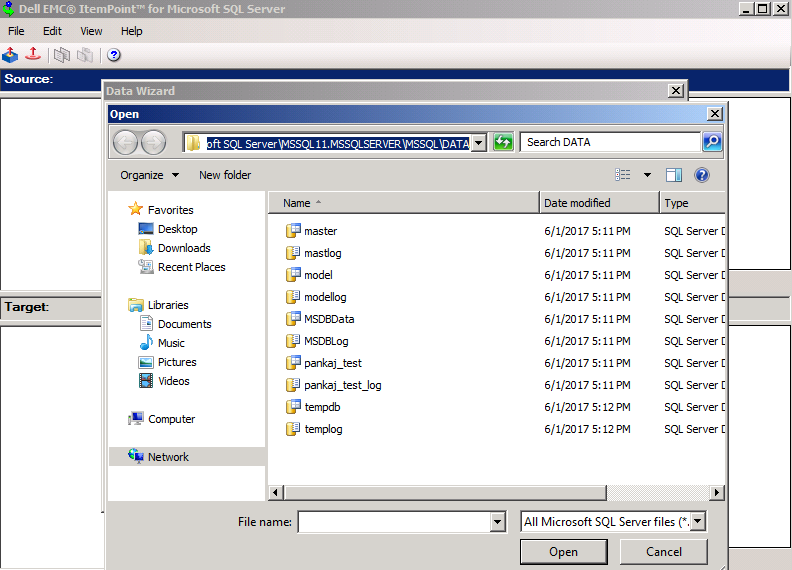Sort by Type column header

click(x=692, y=203)
